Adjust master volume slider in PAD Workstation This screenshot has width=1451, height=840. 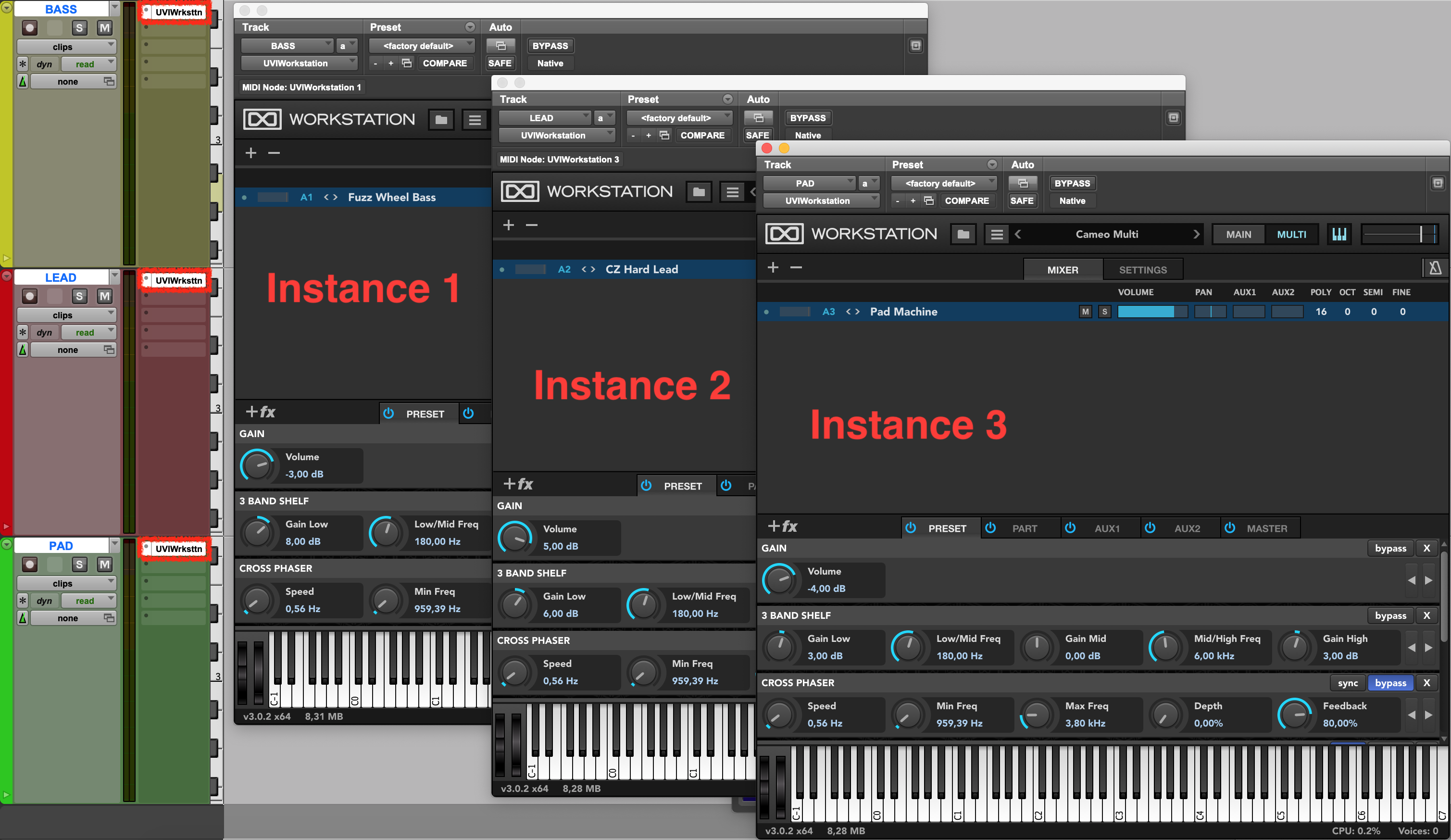click(1400, 234)
